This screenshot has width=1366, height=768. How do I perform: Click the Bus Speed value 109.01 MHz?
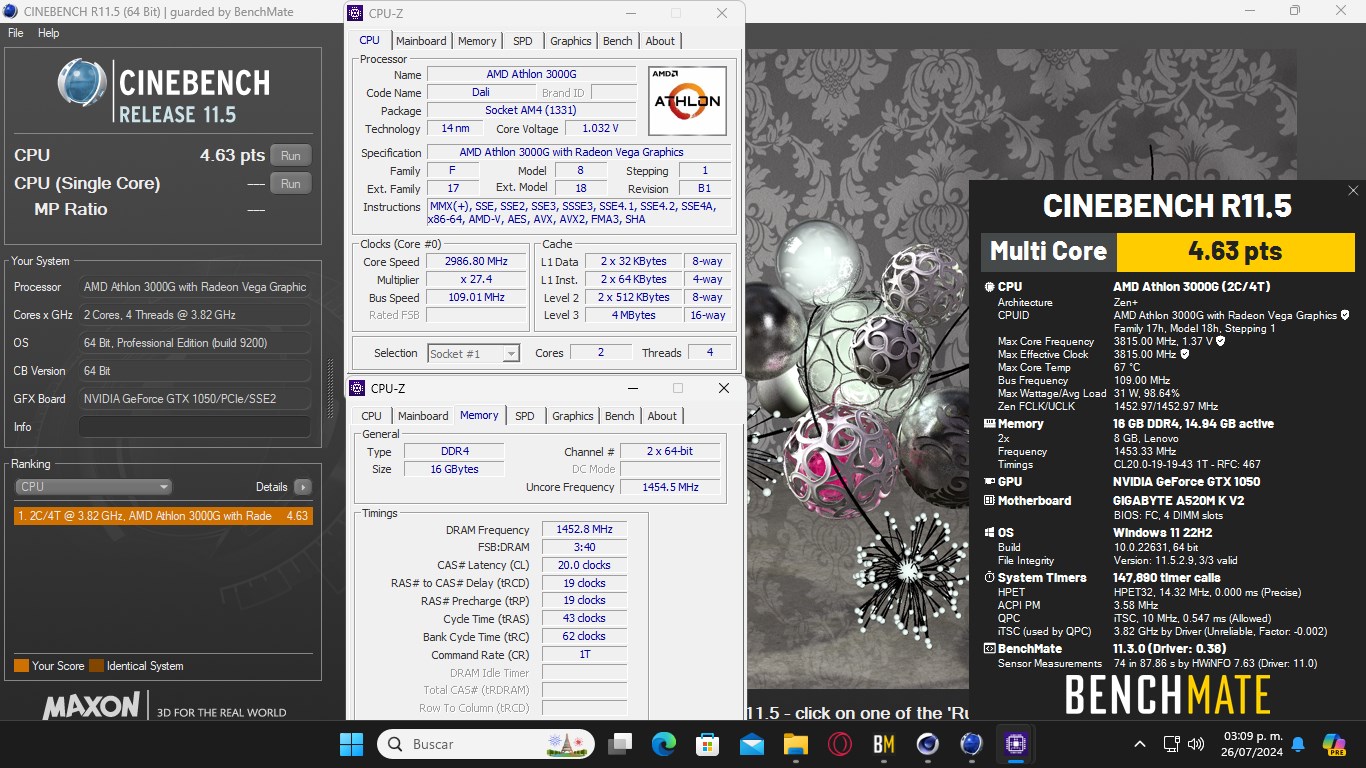477,298
